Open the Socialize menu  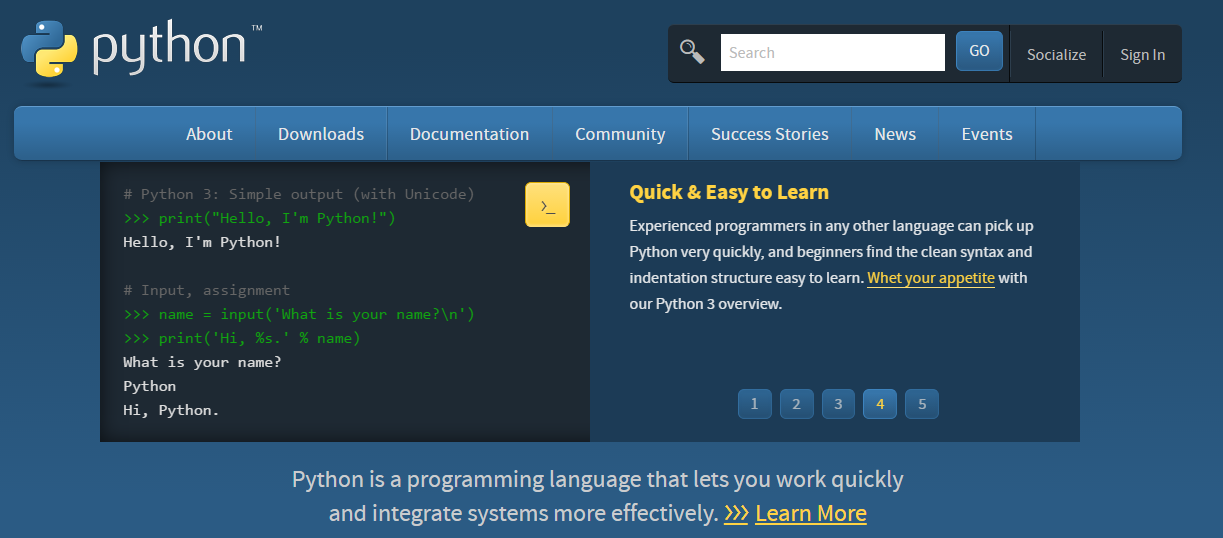1056,55
